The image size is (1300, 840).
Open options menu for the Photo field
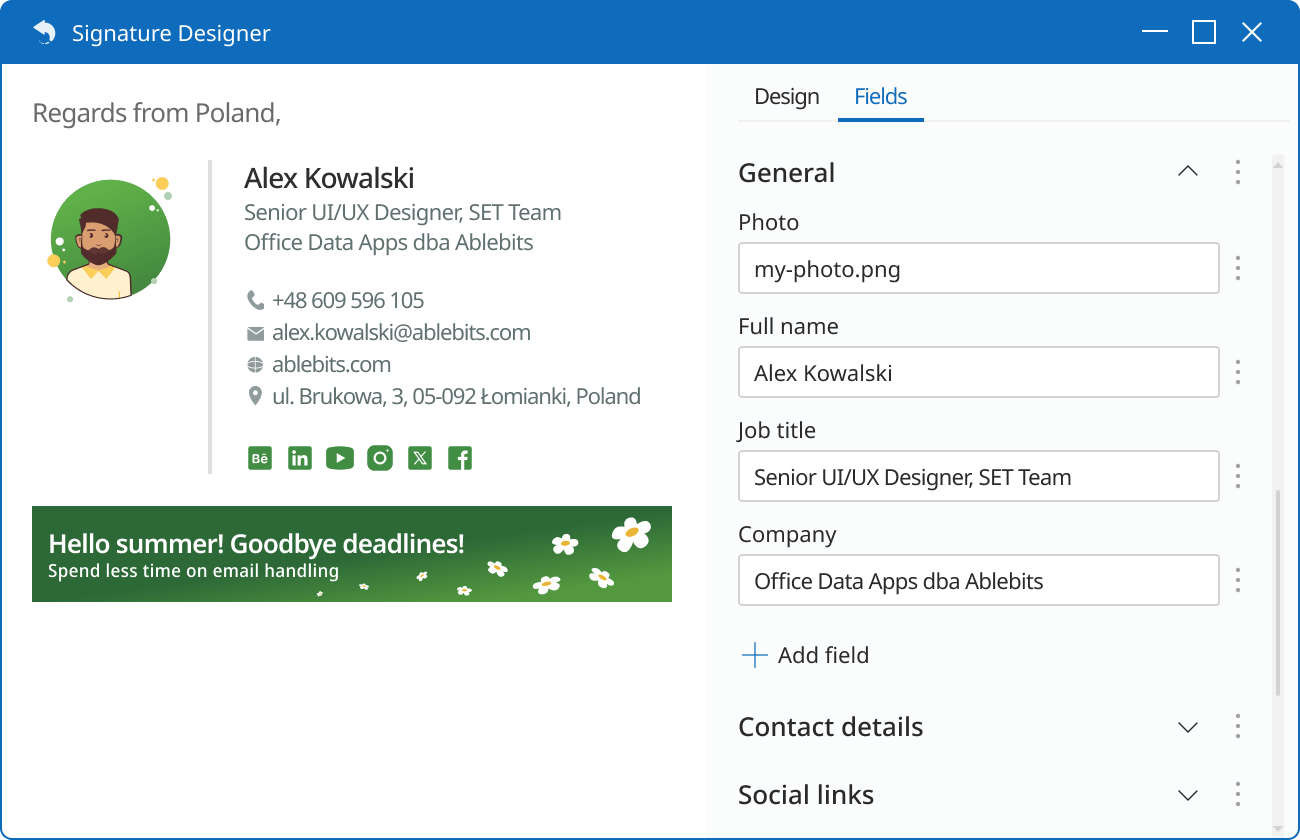pos(1237,268)
